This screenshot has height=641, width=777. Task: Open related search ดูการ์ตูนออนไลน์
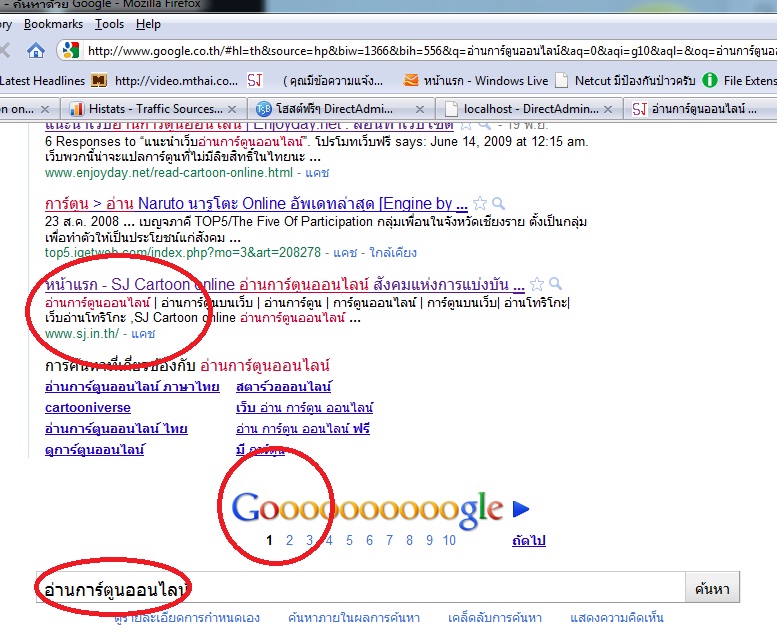(x=94, y=450)
